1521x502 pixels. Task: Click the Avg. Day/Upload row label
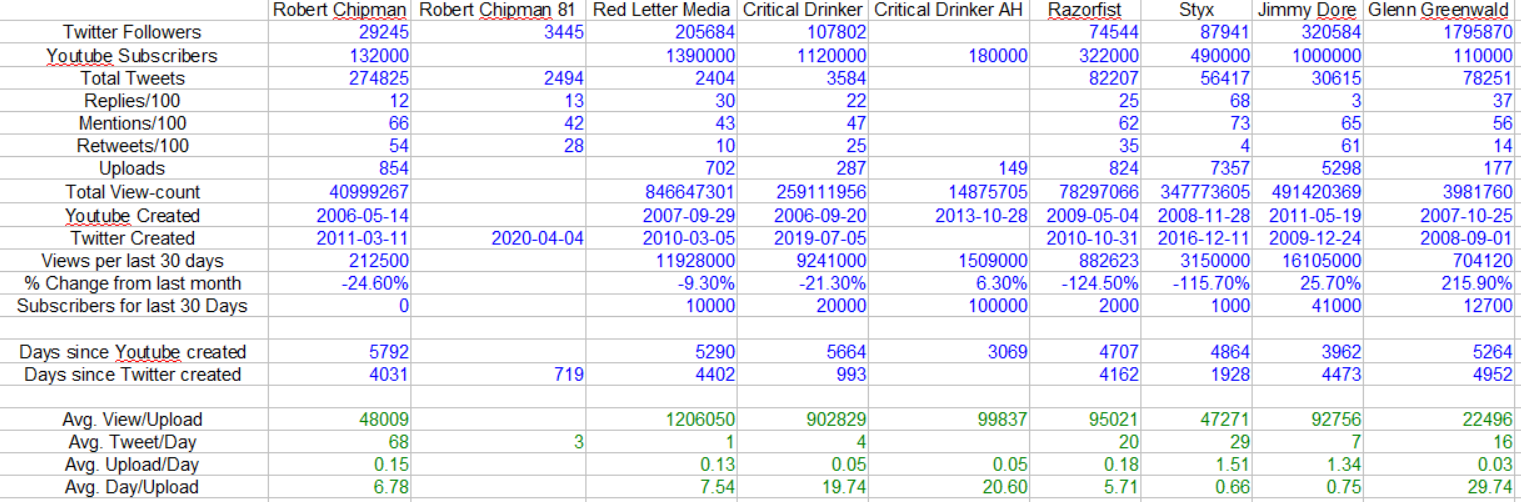point(132,488)
